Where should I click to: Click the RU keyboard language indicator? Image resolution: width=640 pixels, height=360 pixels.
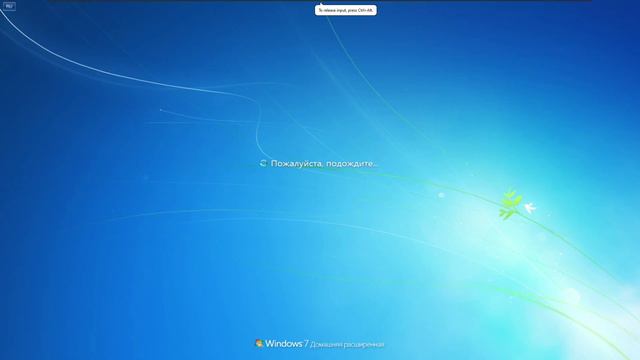tap(9, 7)
